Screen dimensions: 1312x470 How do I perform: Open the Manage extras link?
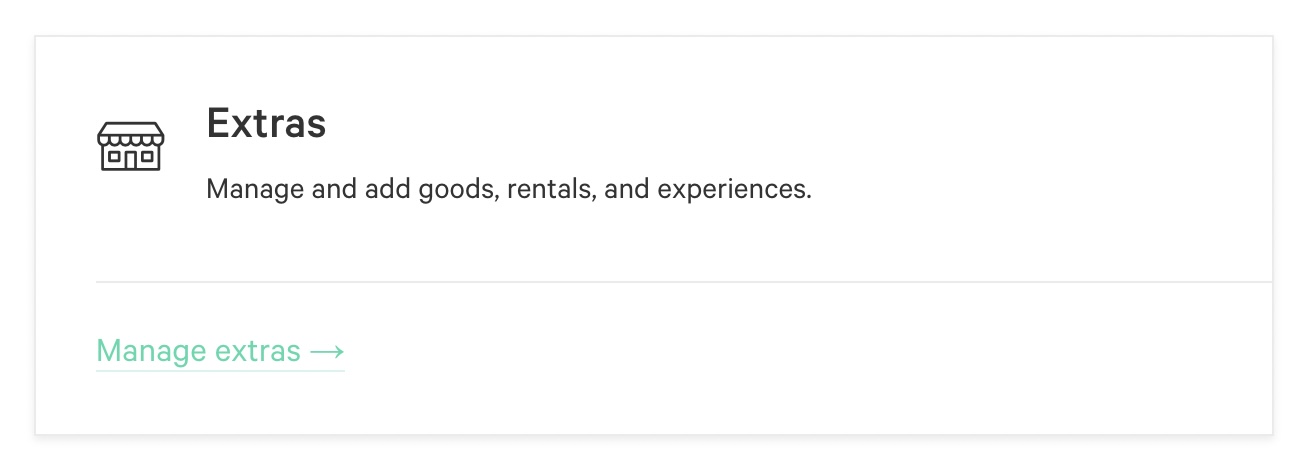click(220, 351)
